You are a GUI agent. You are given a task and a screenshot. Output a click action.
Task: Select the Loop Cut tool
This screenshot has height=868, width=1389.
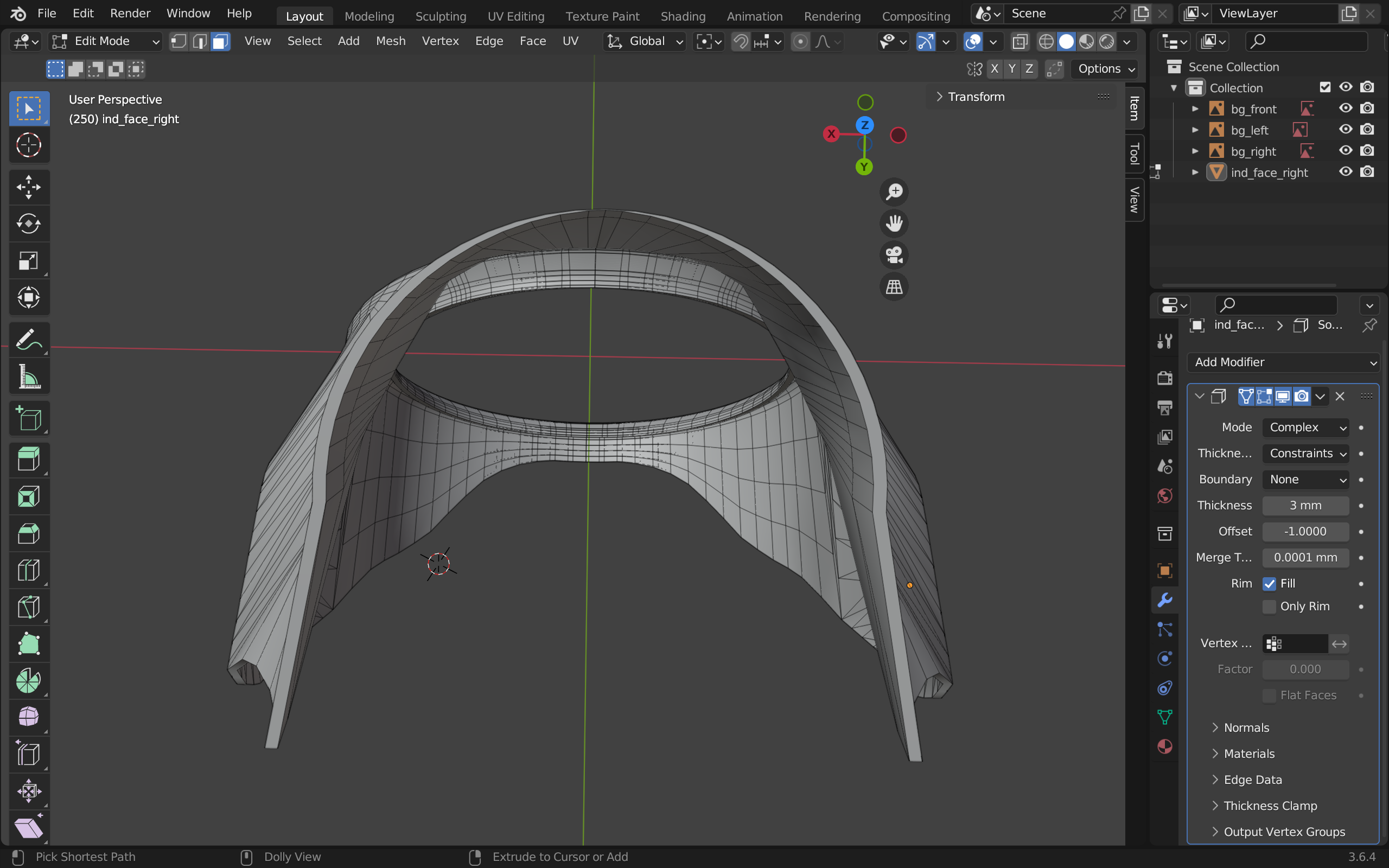[29, 570]
